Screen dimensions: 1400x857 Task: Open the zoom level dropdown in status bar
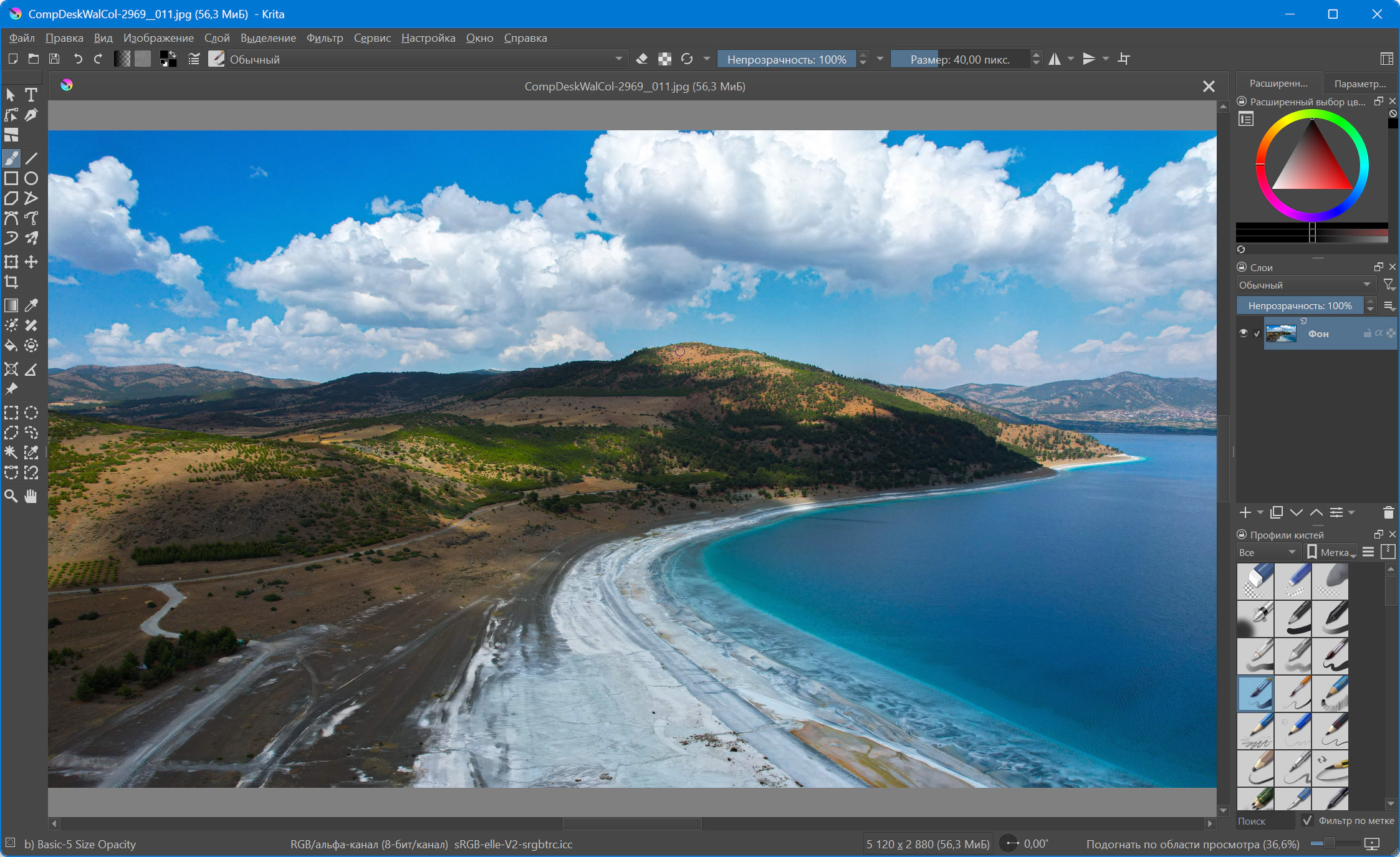pos(1193,844)
